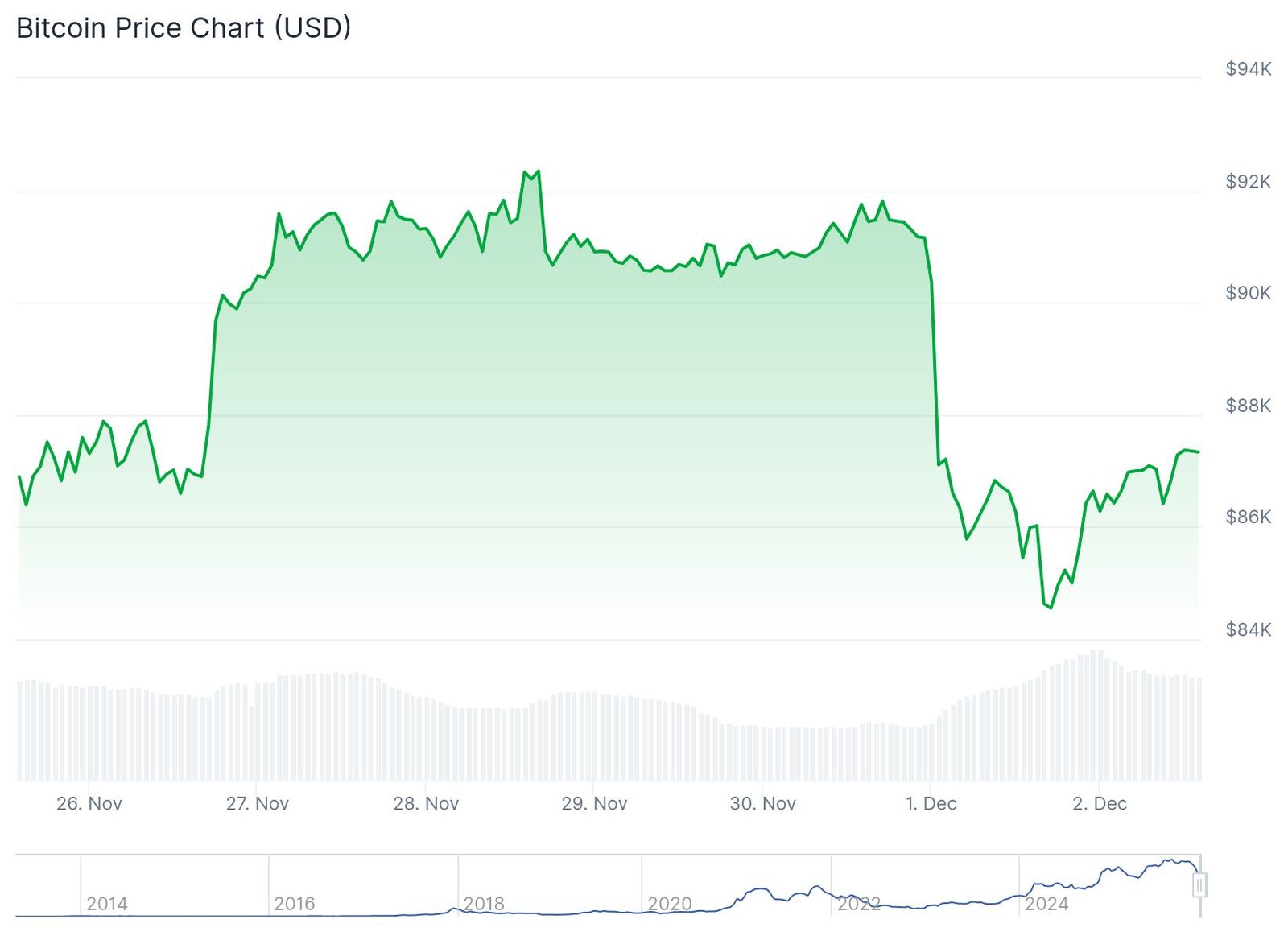Select the "30. Nov" x-axis label
1288x940 pixels.
point(762,803)
